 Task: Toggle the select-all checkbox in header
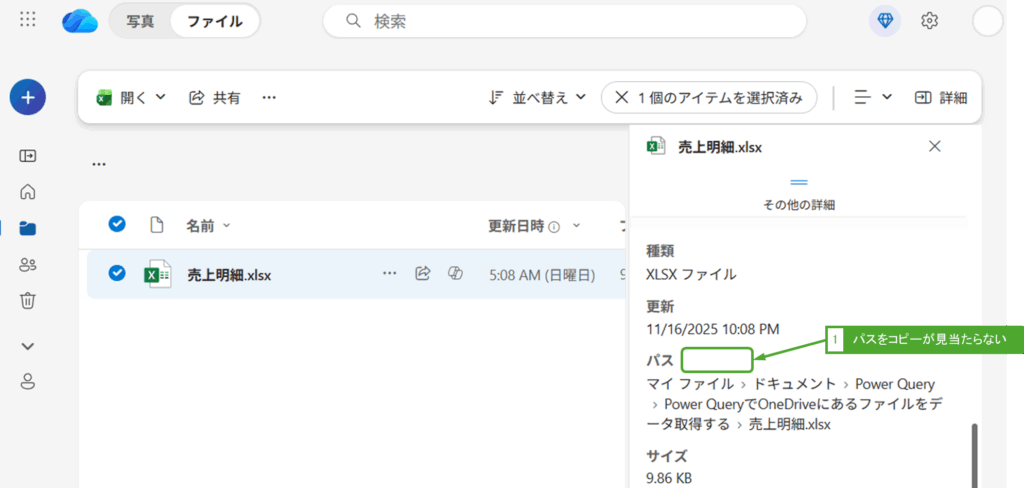point(117,224)
